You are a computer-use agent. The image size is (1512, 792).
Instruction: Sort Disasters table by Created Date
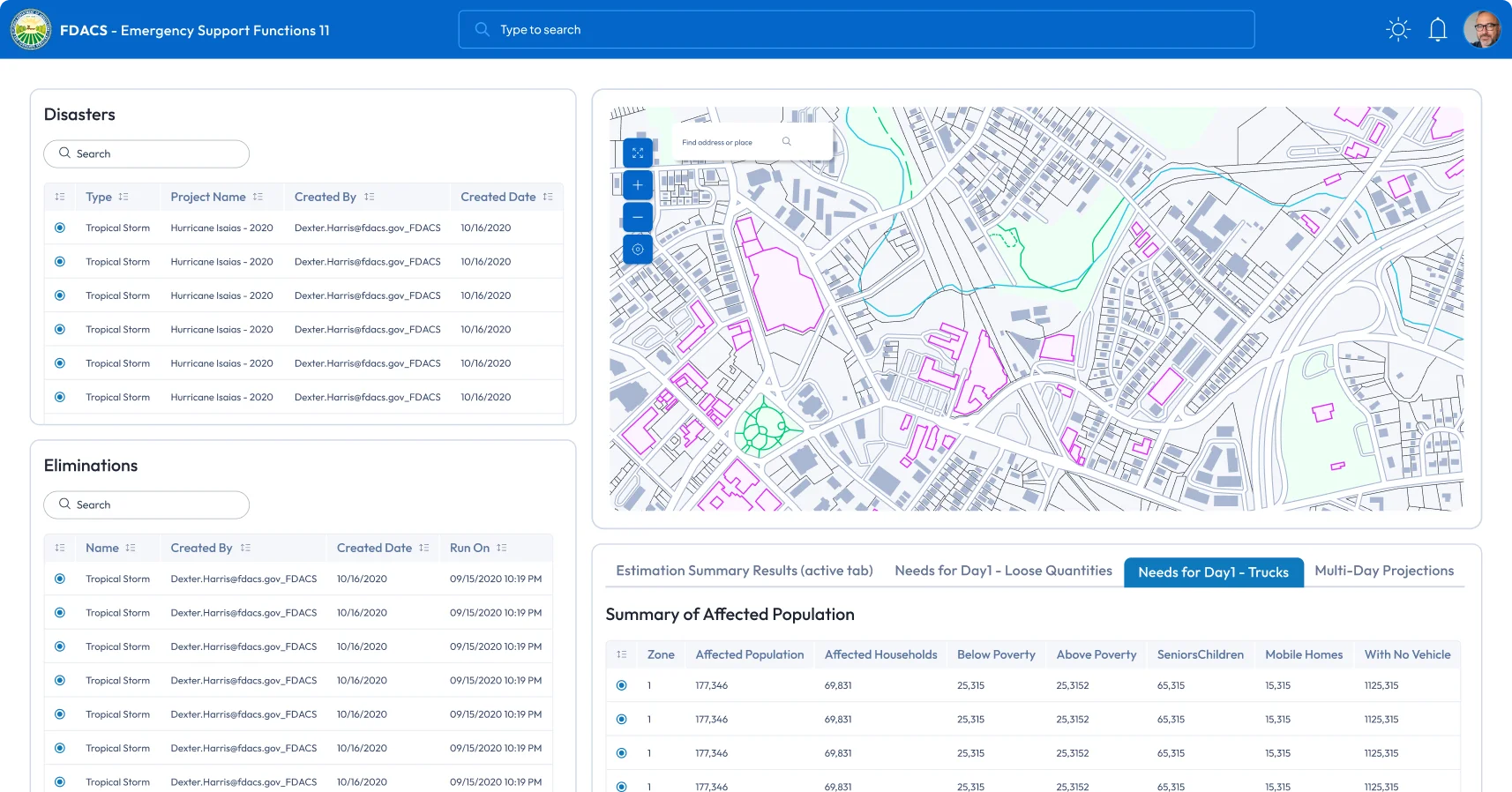coord(548,197)
